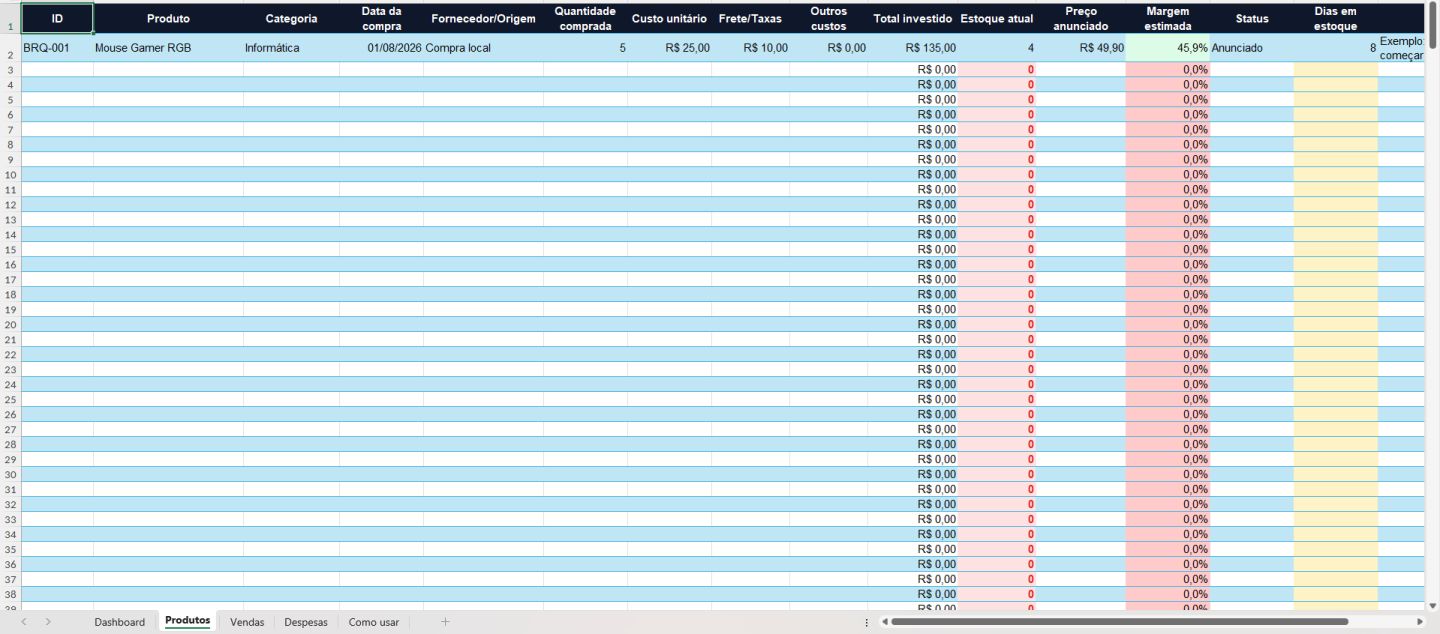Select the R$ 49,90 price cell
This screenshot has height=634, width=1440.
coord(1081,48)
